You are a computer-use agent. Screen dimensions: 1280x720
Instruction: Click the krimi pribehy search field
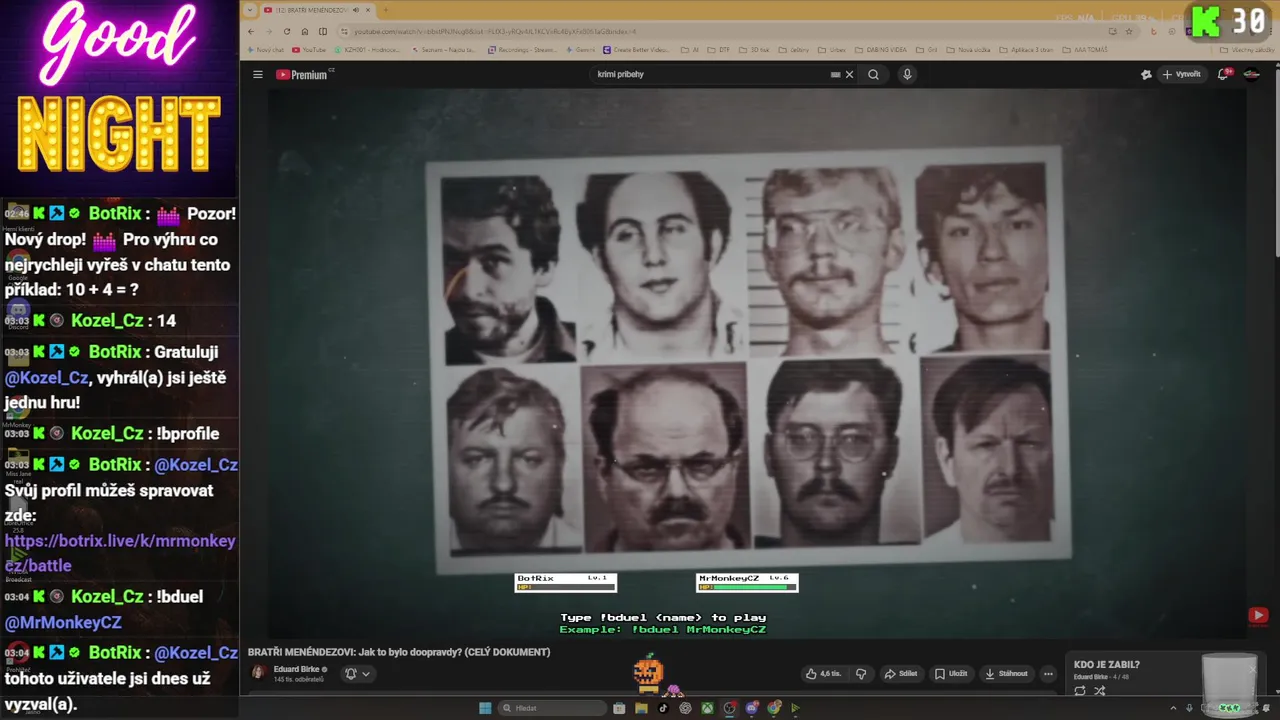[x=710, y=74]
